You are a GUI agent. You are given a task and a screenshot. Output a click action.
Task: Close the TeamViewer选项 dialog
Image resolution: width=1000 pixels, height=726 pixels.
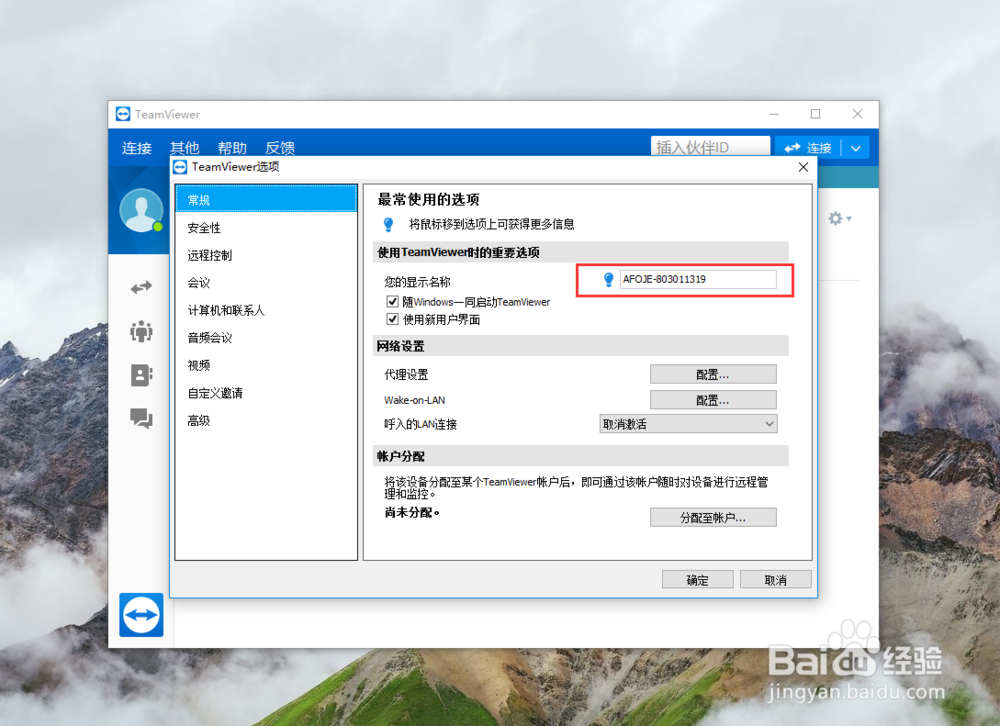pos(804,167)
